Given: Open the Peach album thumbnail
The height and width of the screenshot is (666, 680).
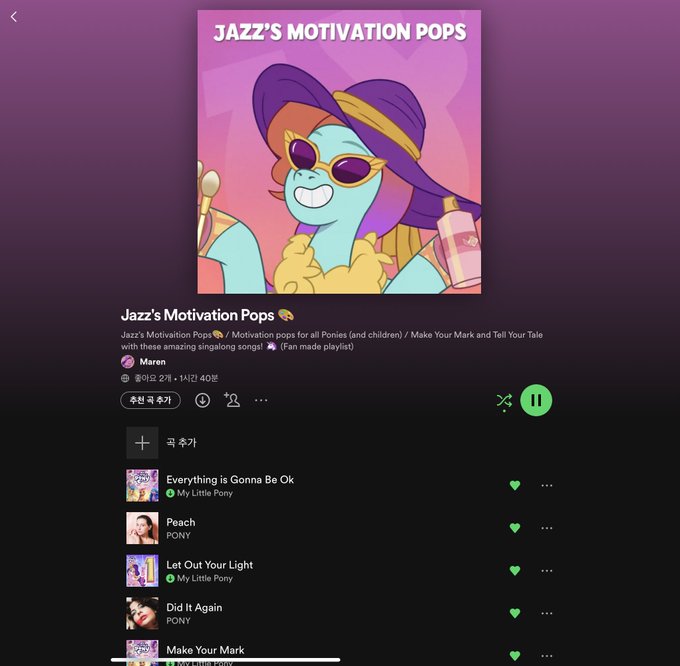Looking at the screenshot, I should [142, 528].
